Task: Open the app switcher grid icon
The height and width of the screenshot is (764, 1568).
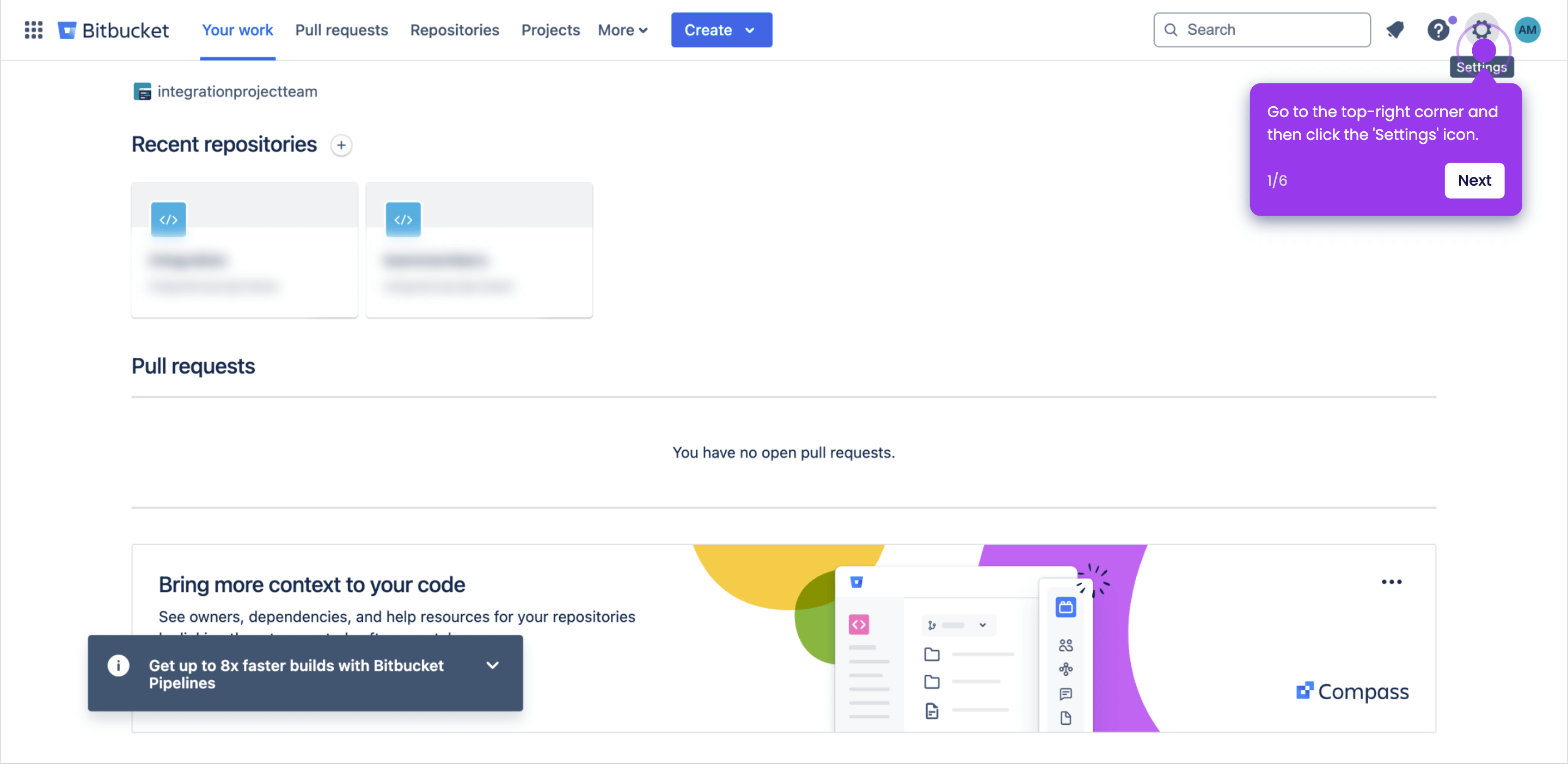Action: 33,30
